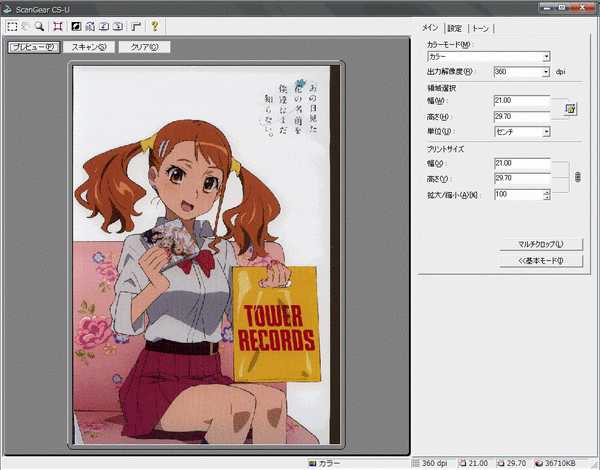Maximize the ScanGear CS-U window
The height and width of the screenshot is (470, 600).
tap(562, 7)
